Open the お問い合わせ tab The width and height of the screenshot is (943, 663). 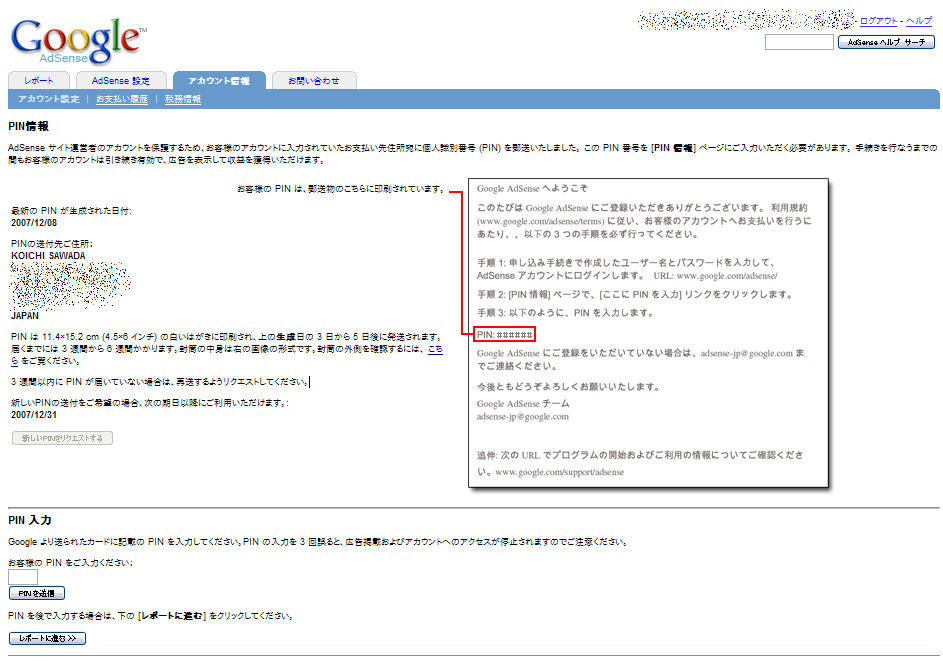(x=313, y=81)
